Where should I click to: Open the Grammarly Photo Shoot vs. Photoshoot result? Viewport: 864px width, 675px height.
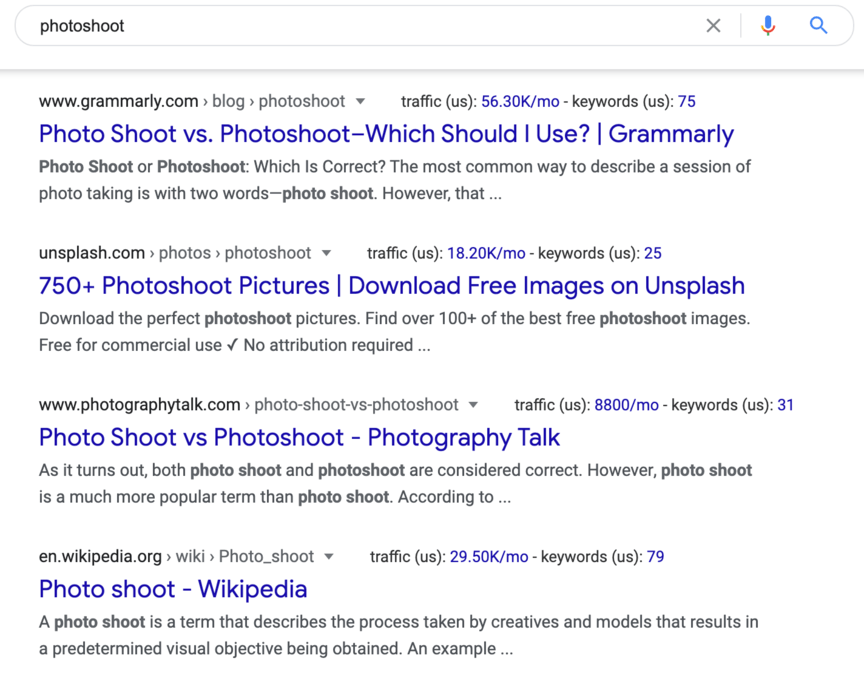386,134
